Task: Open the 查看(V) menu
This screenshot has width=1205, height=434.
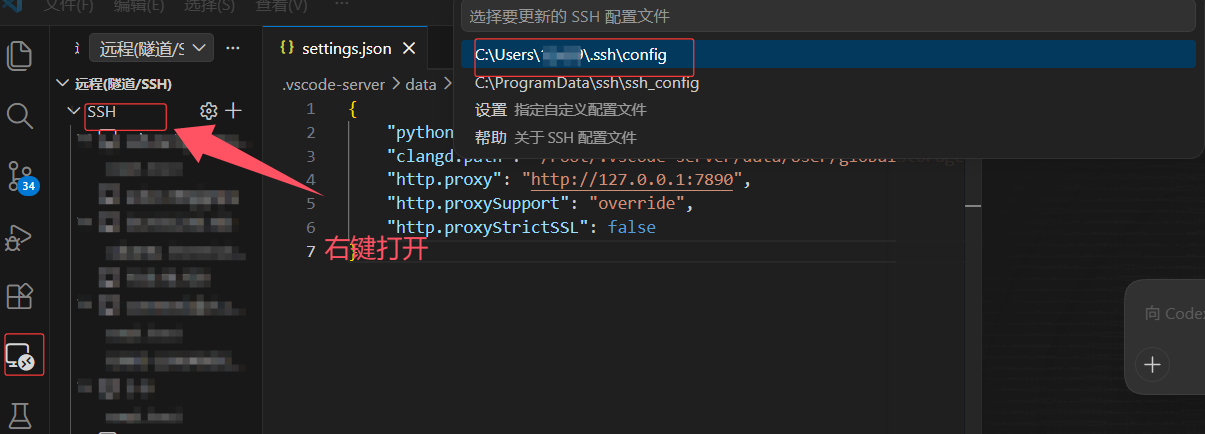Action: coord(281,6)
